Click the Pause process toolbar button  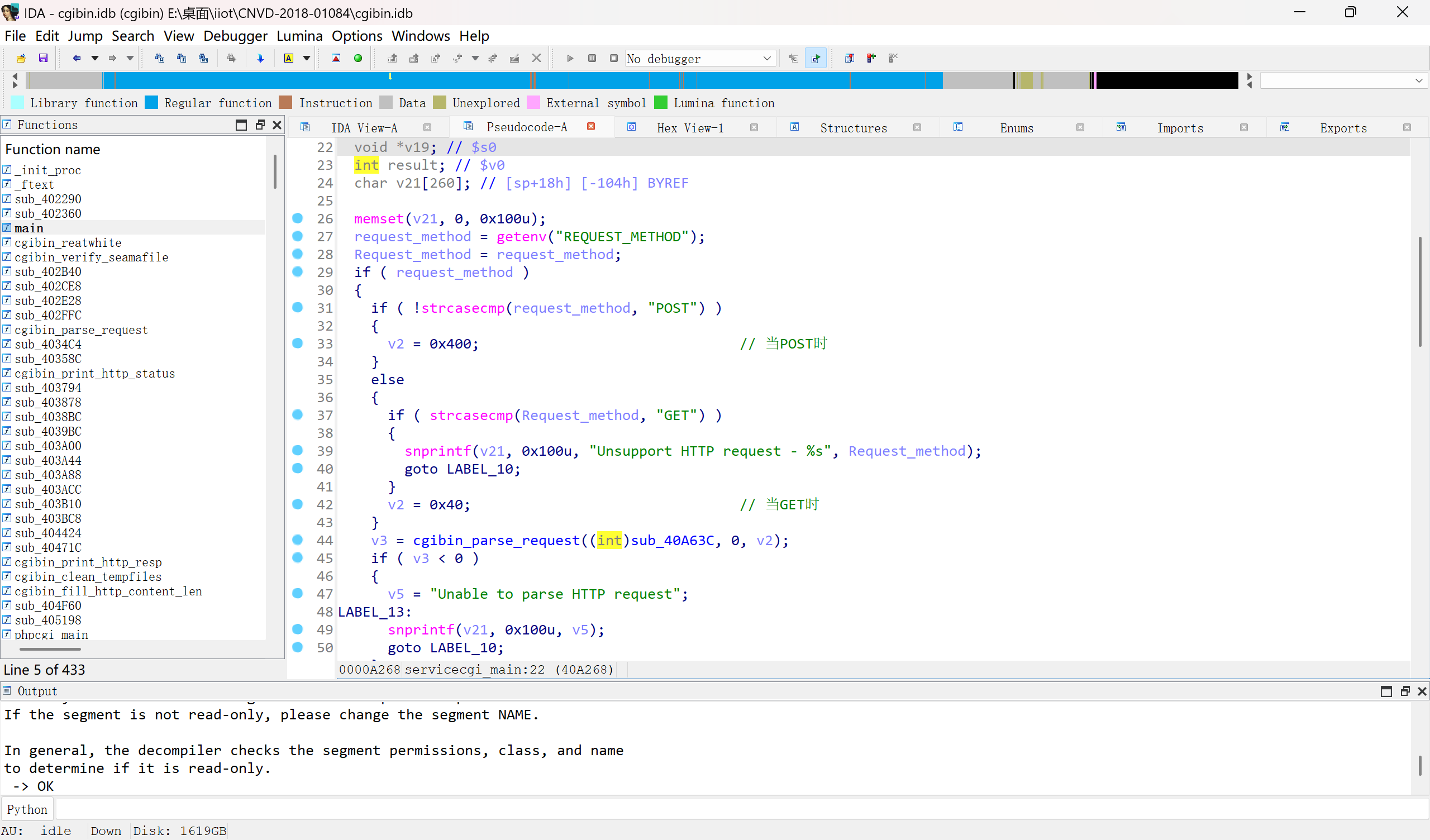tap(592, 58)
